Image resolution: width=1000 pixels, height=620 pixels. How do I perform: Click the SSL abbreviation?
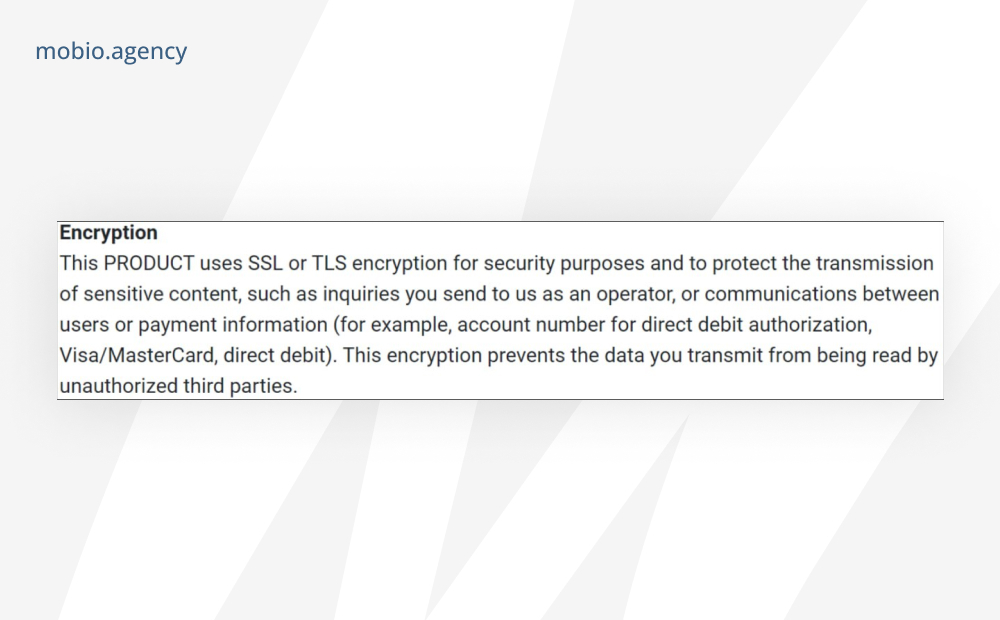click(x=265, y=263)
